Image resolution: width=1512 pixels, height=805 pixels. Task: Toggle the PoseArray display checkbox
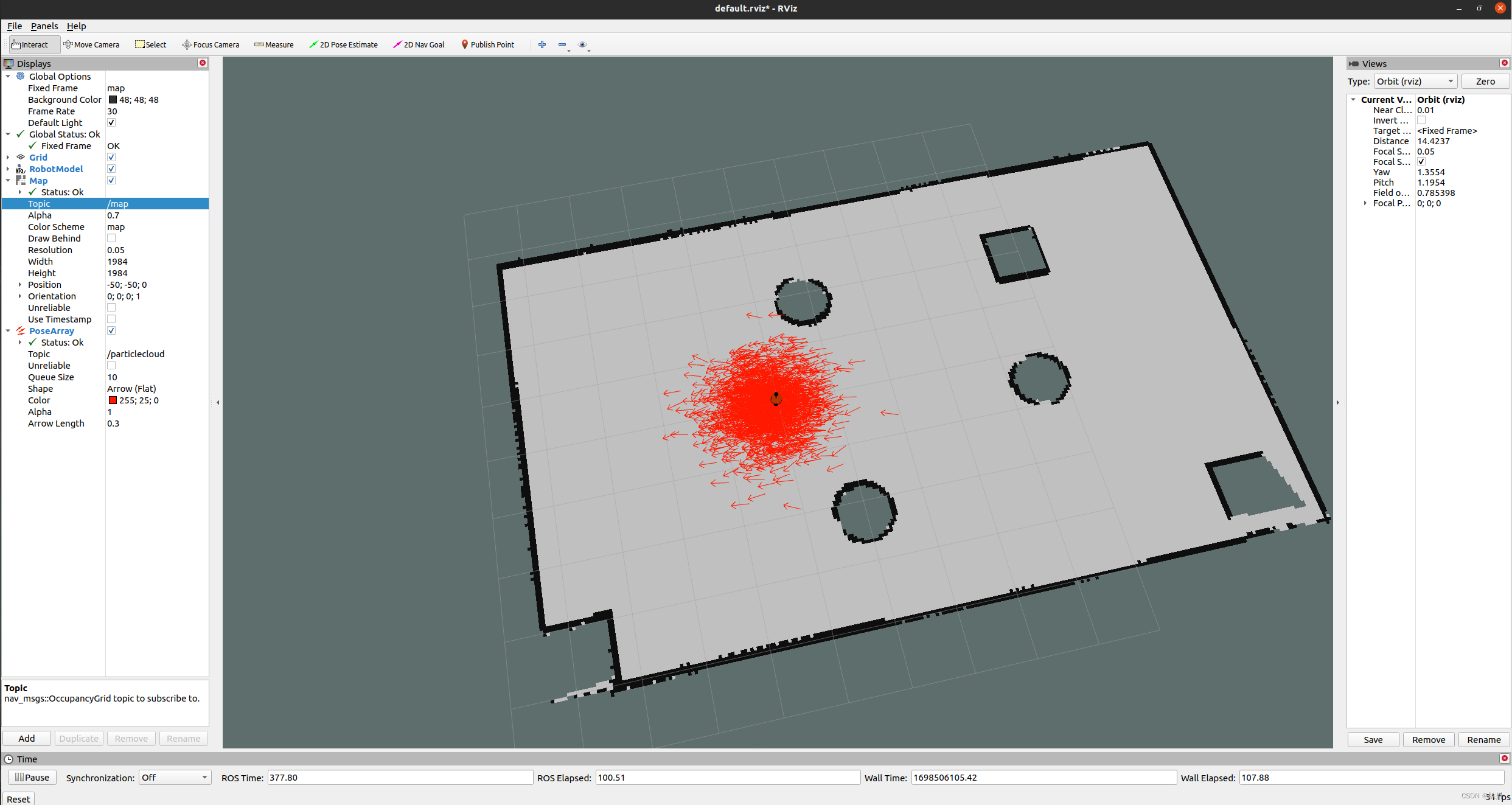tap(111, 331)
